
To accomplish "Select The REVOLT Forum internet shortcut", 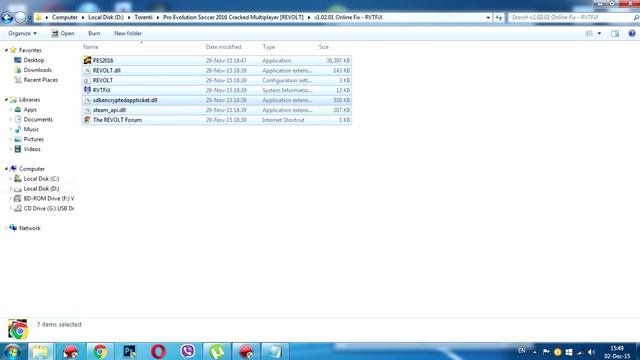I will [x=217, y=120].
